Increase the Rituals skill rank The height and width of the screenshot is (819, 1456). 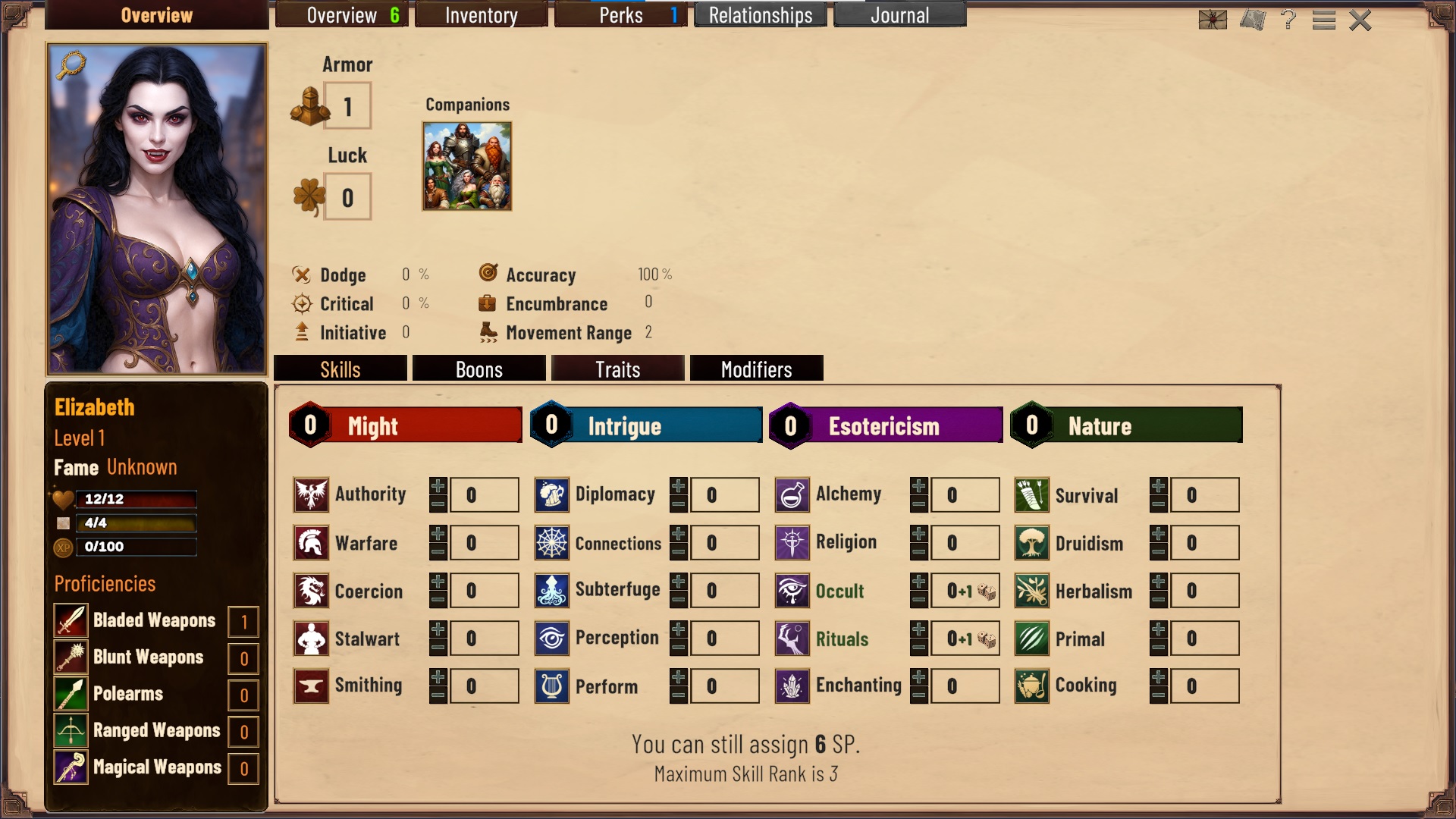pos(918,629)
